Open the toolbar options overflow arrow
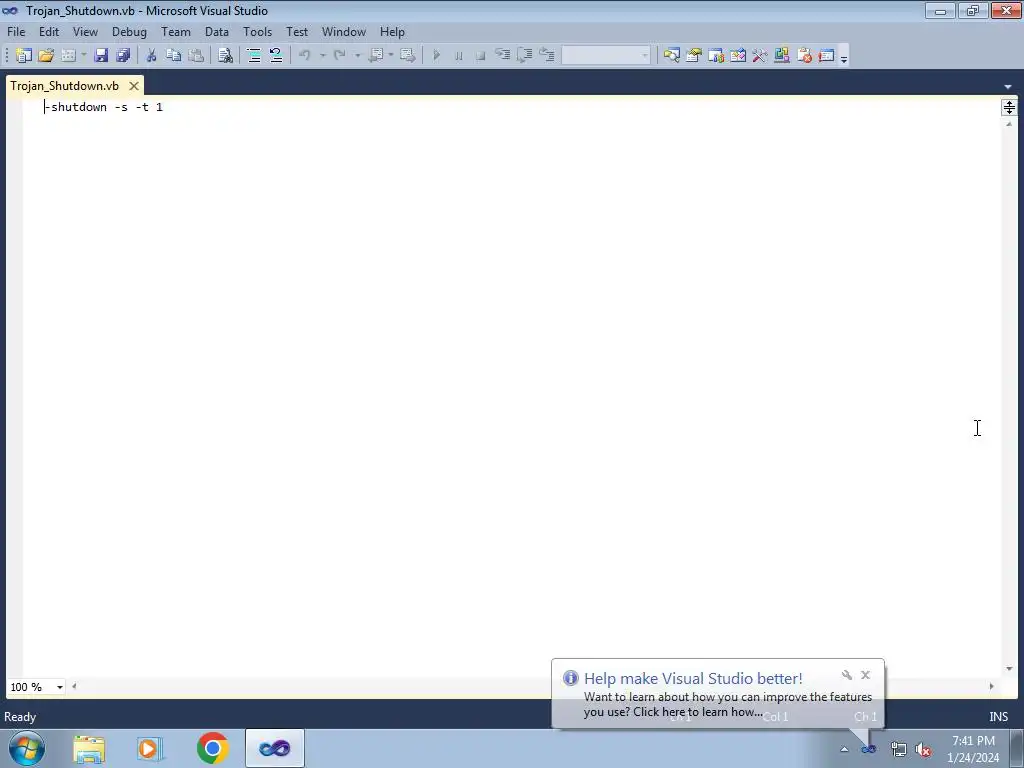 coord(844,57)
